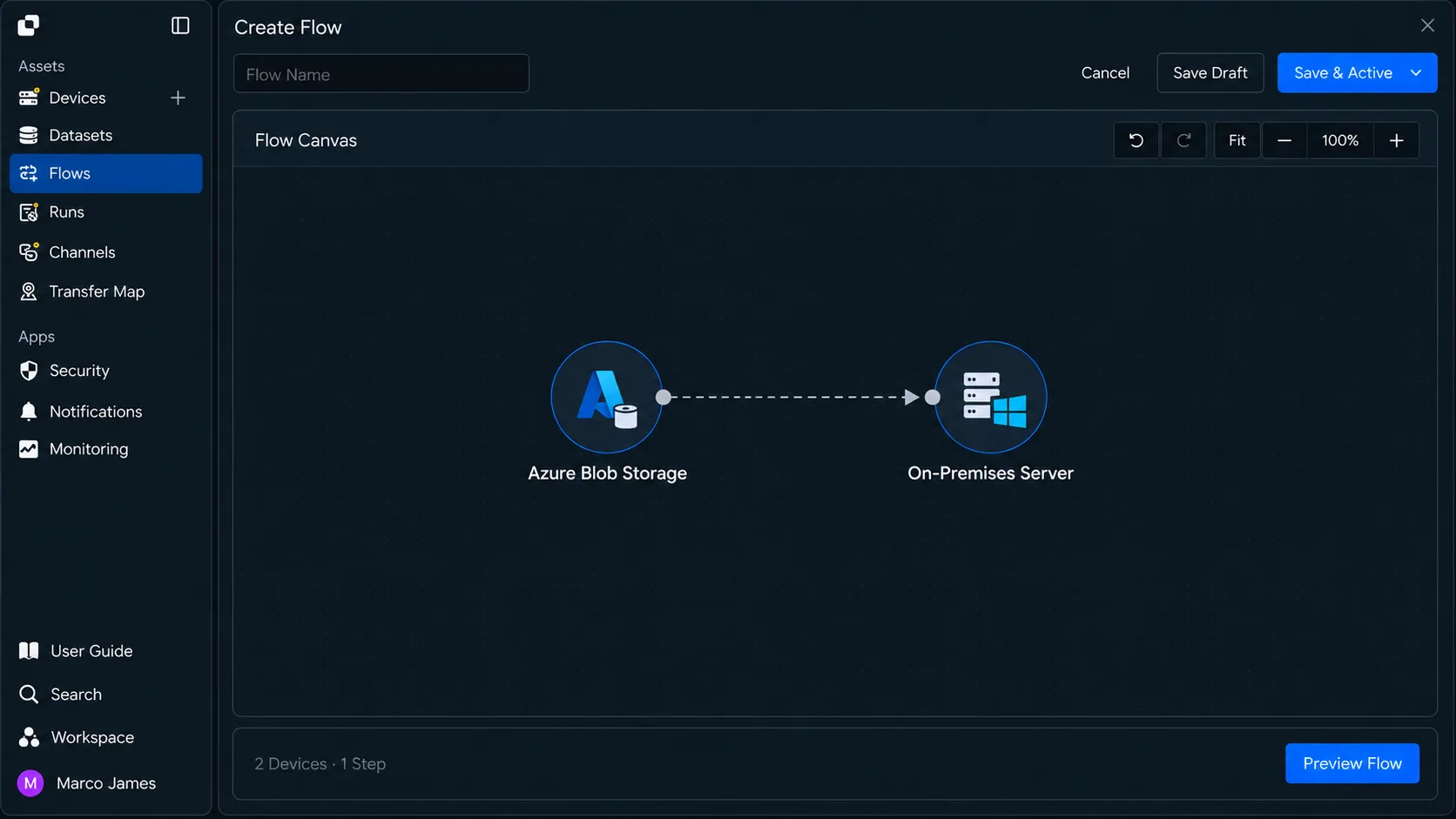Click the Search magnifier icon
1456x819 pixels.
pos(29,694)
